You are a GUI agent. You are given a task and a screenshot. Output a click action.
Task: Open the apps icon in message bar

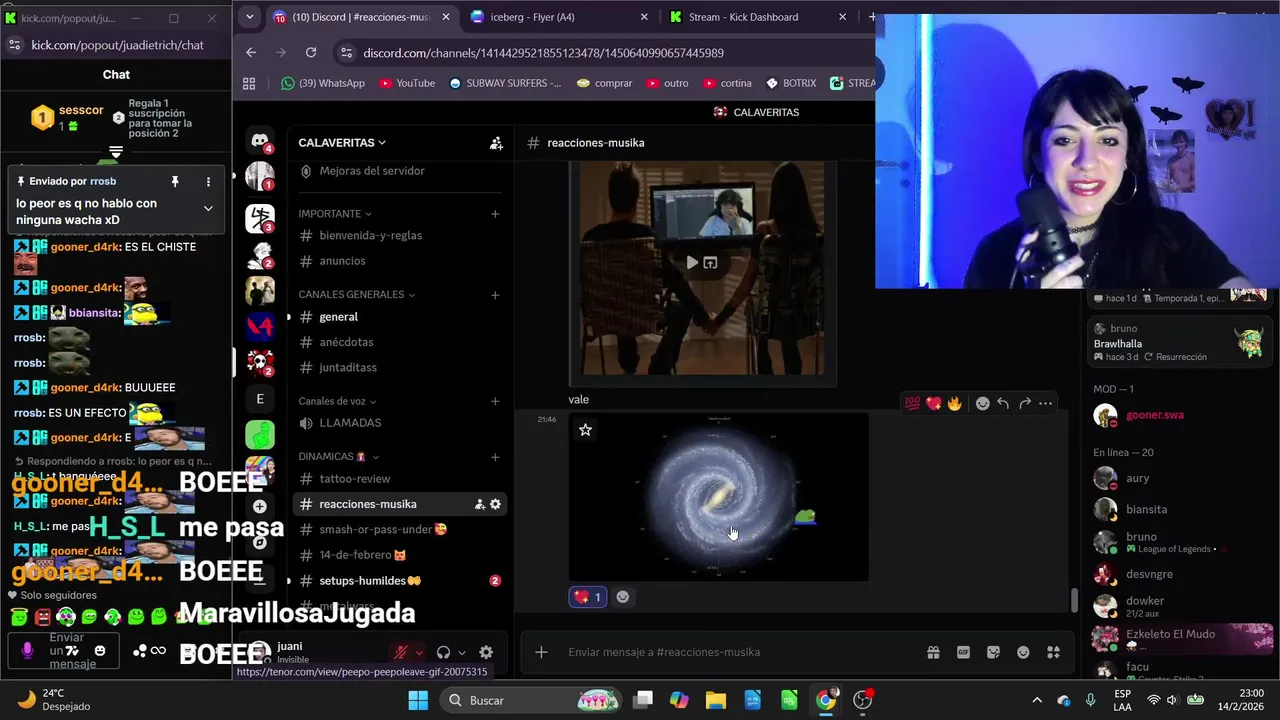[x=1053, y=652]
